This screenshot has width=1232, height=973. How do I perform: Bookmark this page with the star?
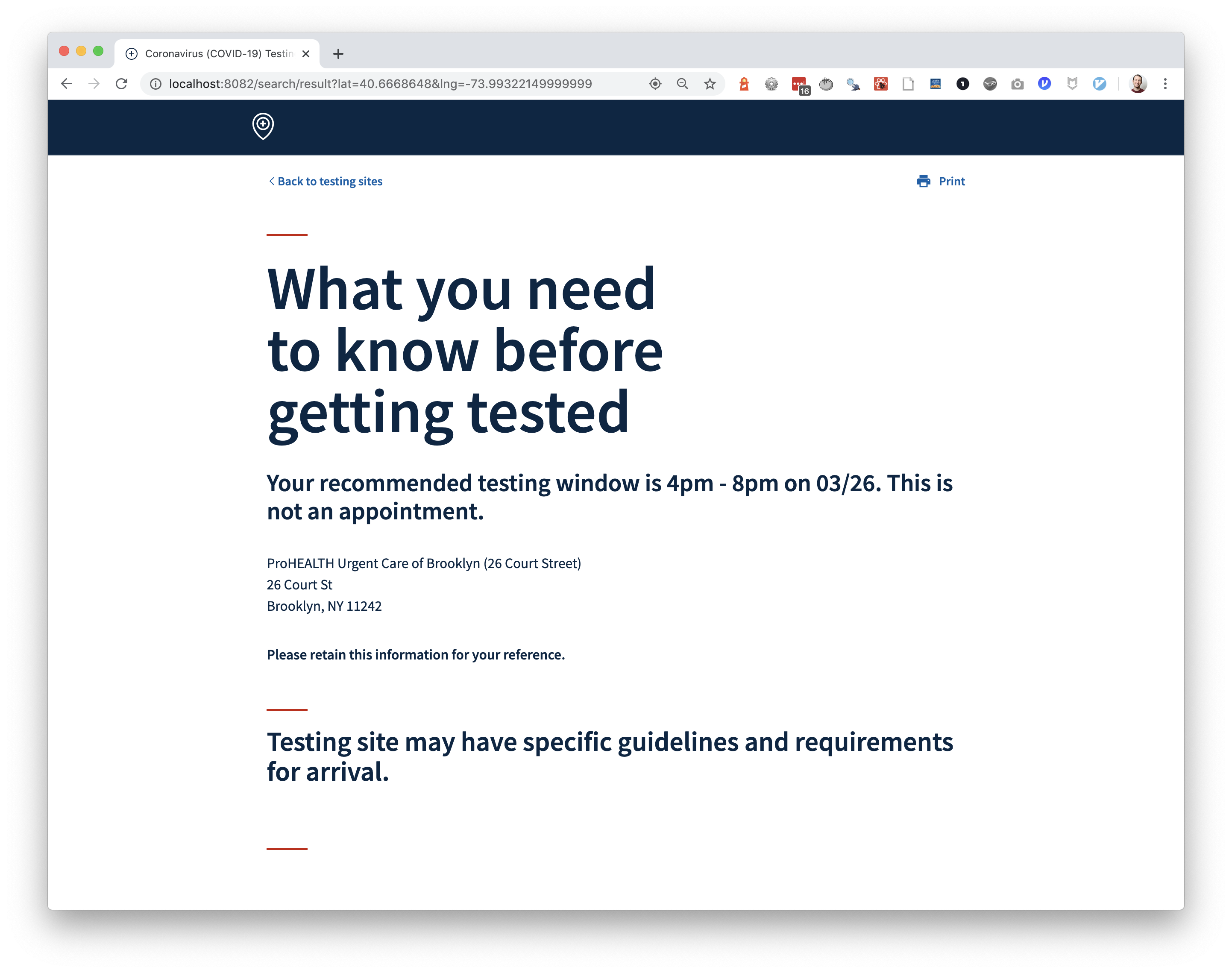point(710,84)
